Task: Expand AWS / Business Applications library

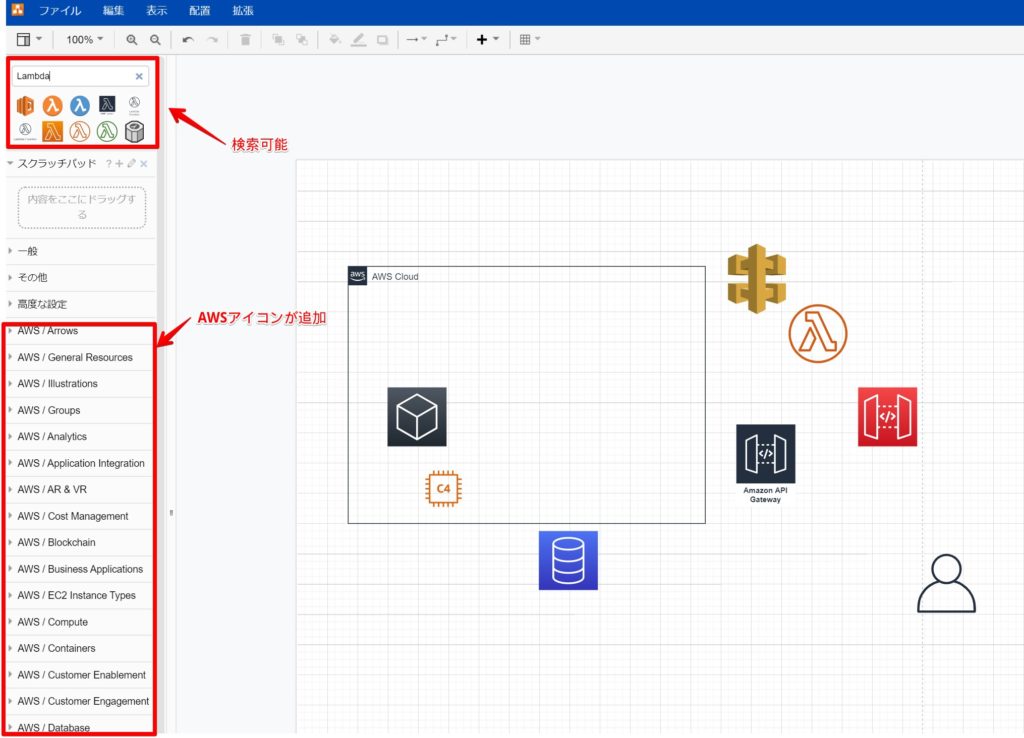Action: coord(79,569)
